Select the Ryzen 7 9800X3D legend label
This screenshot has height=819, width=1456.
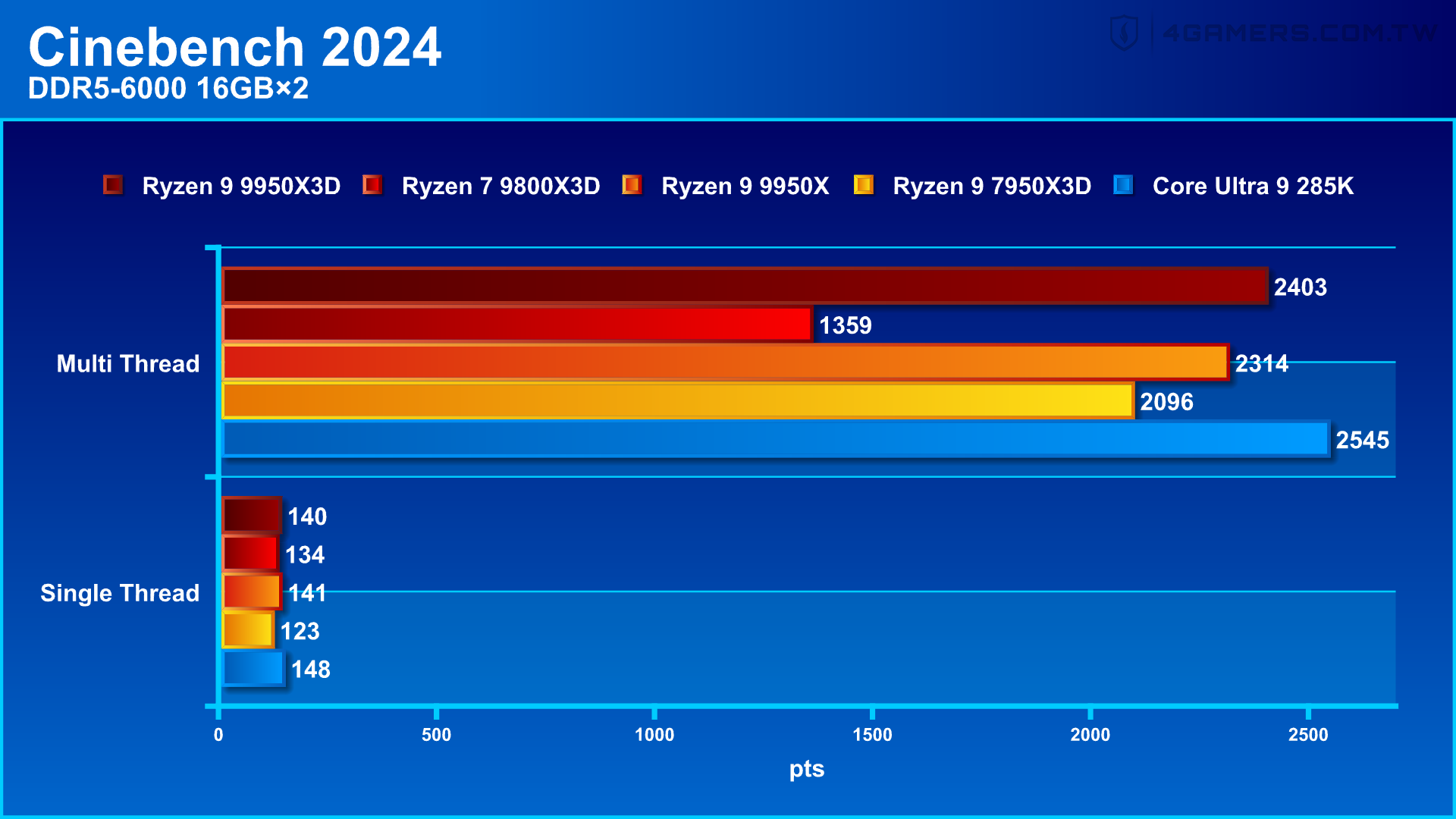[500, 186]
